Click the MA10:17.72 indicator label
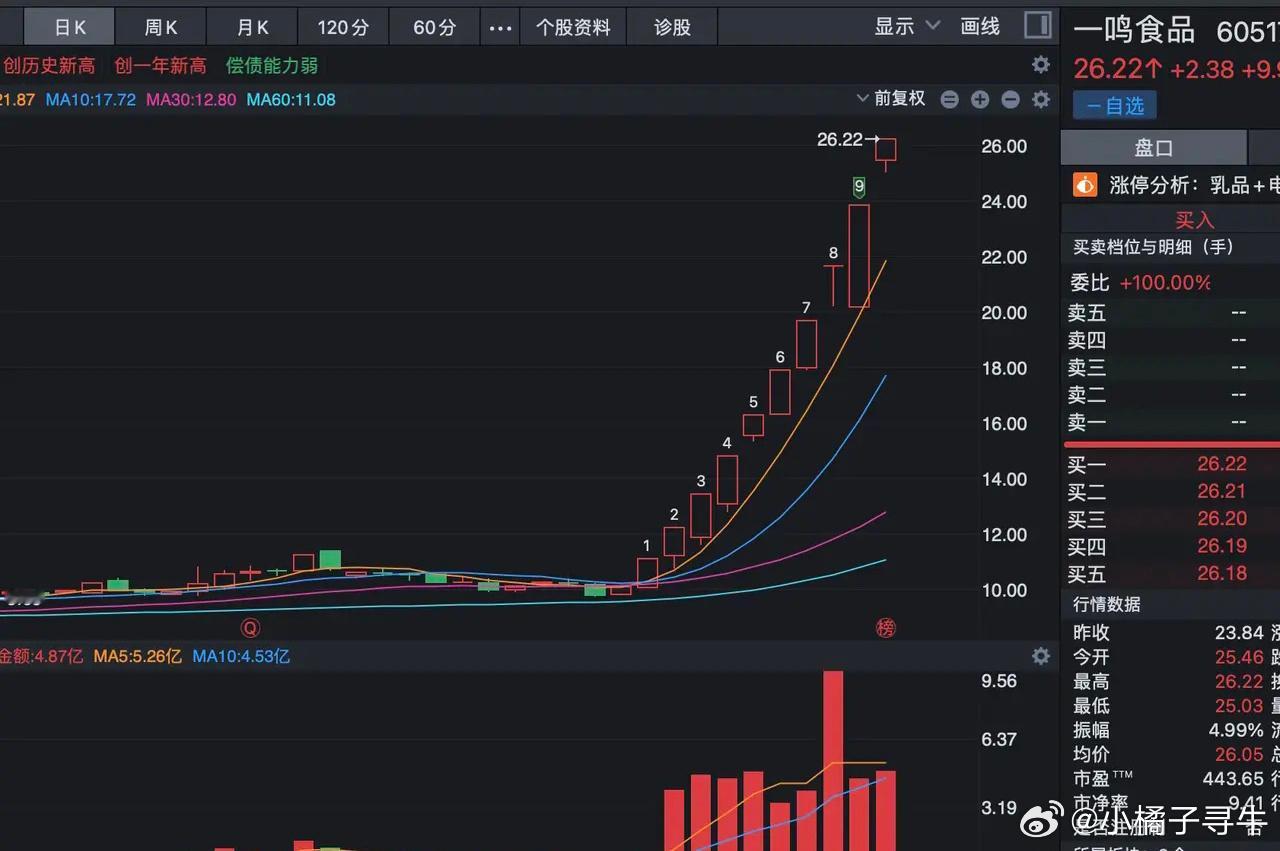1280x851 pixels. [x=90, y=100]
